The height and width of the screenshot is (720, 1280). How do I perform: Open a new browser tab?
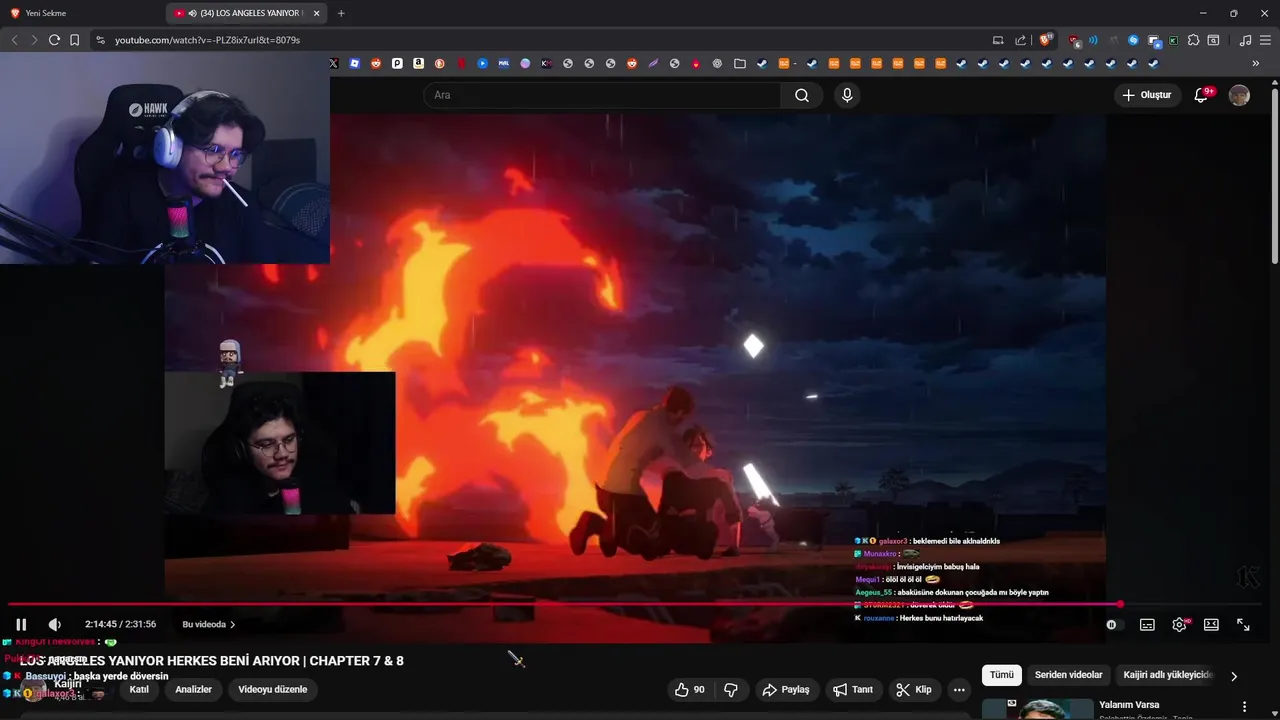(341, 13)
